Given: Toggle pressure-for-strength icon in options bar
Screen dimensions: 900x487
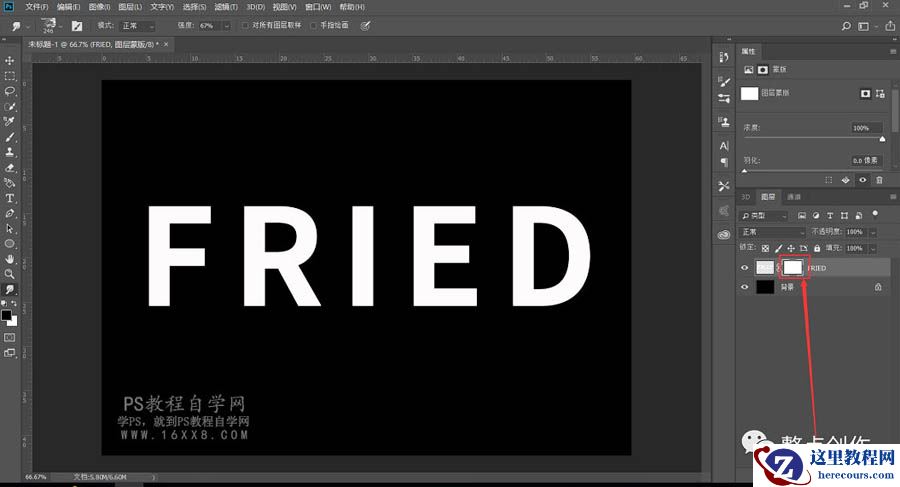Looking at the screenshot, I should point(365,26).
